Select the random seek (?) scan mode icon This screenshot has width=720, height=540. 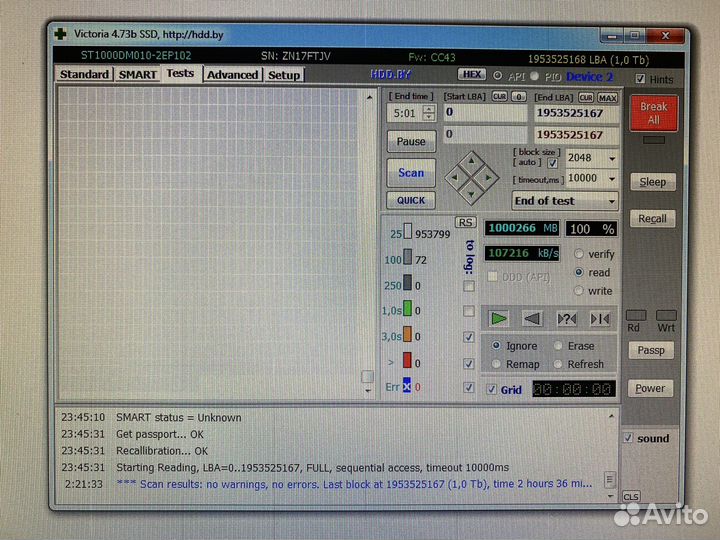(x=566, y=318)
